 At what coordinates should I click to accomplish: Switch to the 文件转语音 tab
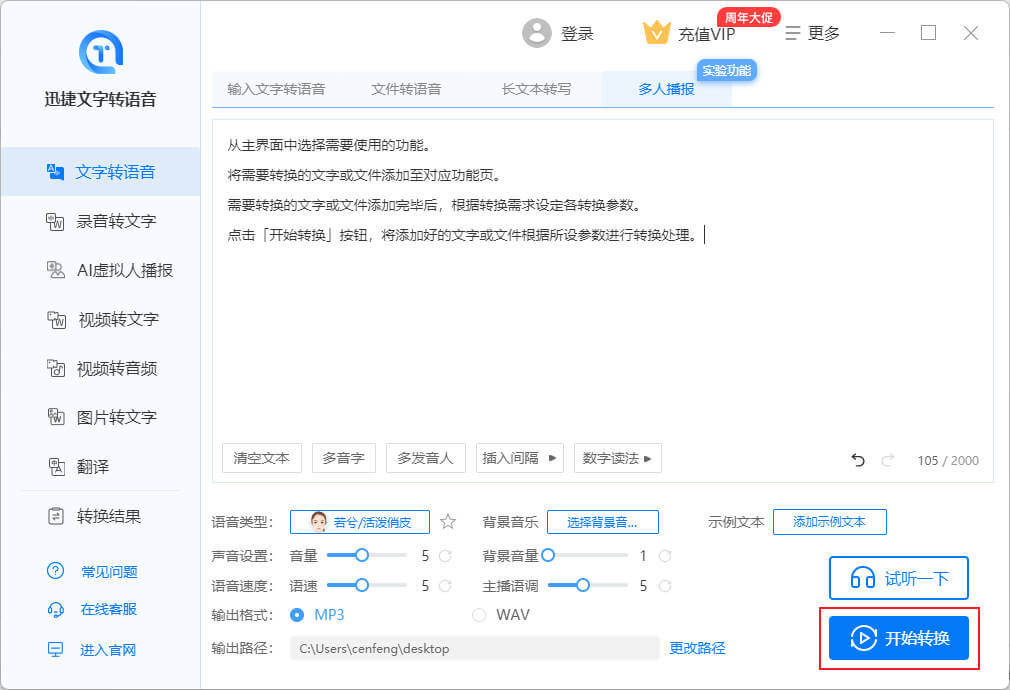[406, 89]
